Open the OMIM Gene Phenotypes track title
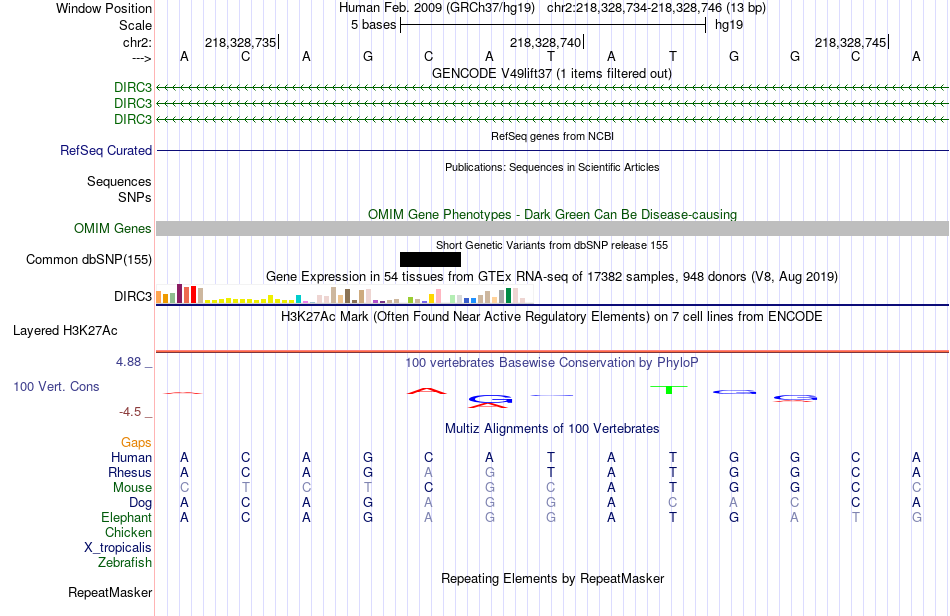The image size is (950, 616). (552, 214)
